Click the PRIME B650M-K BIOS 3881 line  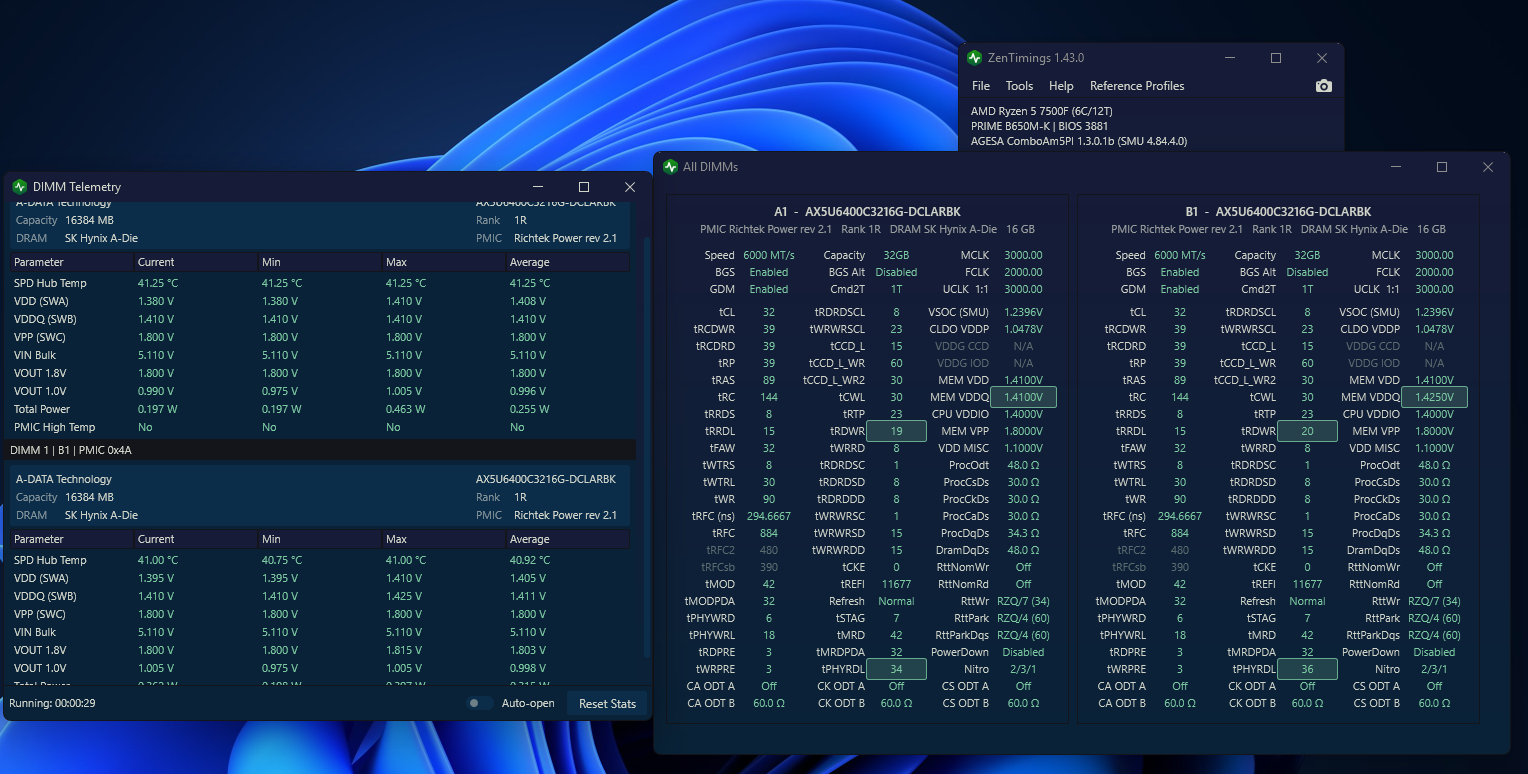[x=1040, y=126]
